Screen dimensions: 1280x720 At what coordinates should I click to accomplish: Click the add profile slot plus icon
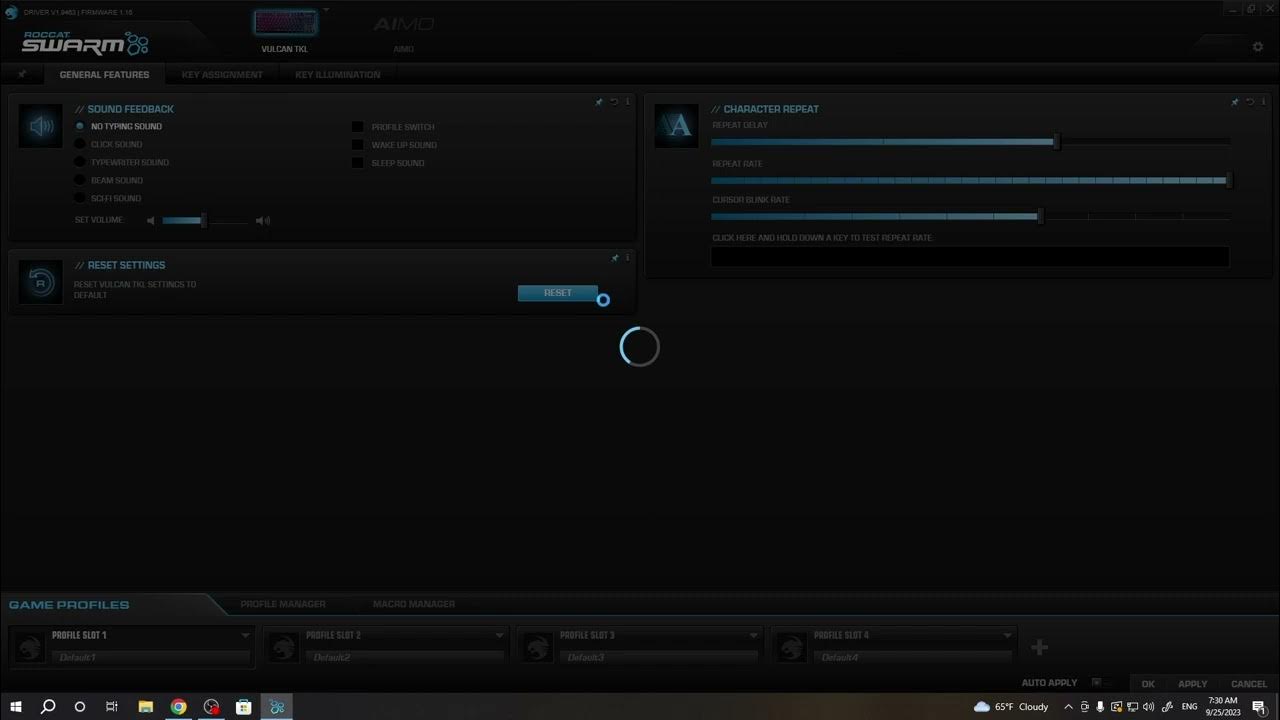tap(1039, 648)
